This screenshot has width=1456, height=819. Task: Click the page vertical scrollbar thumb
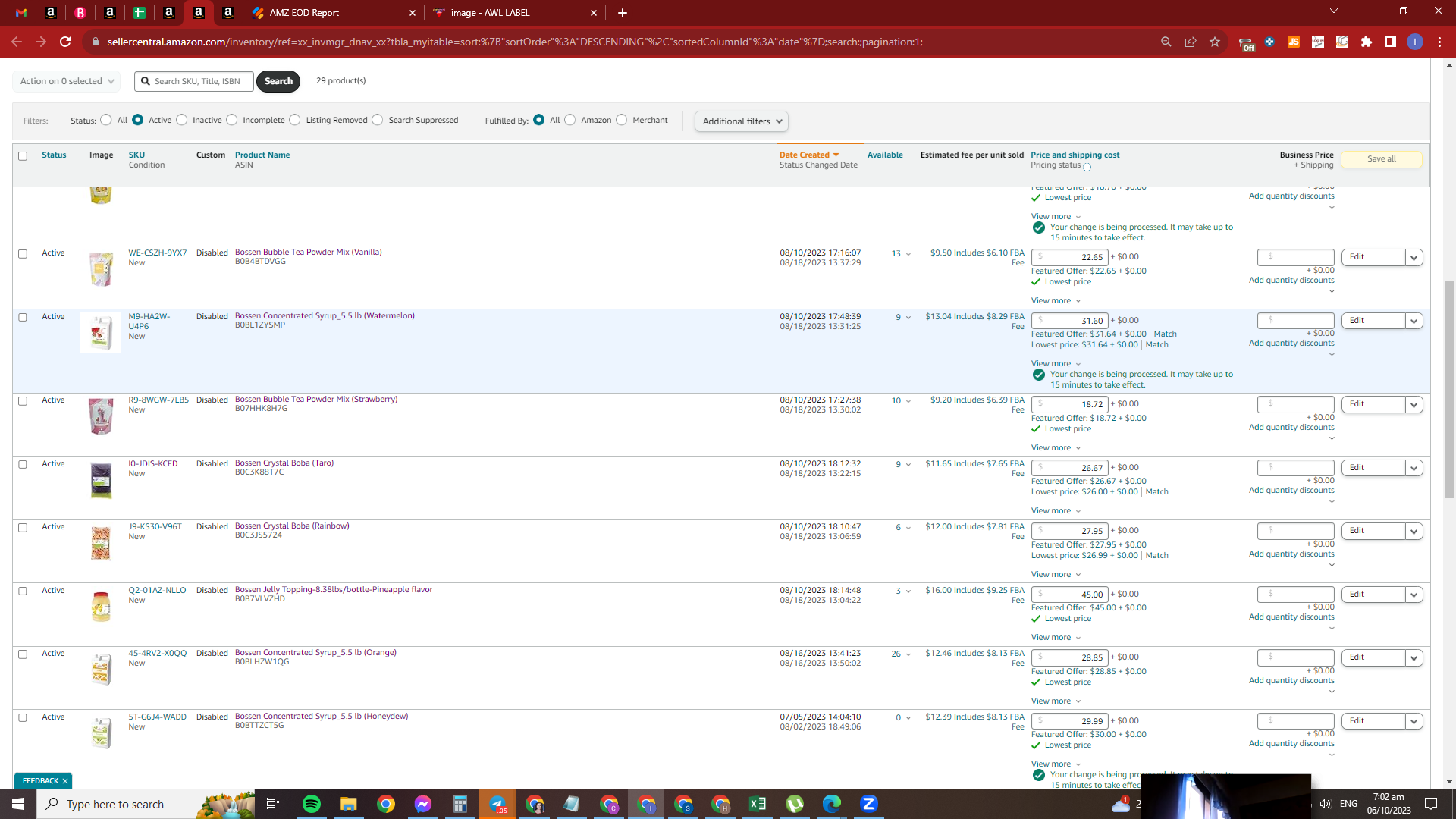coord(1449,389)
